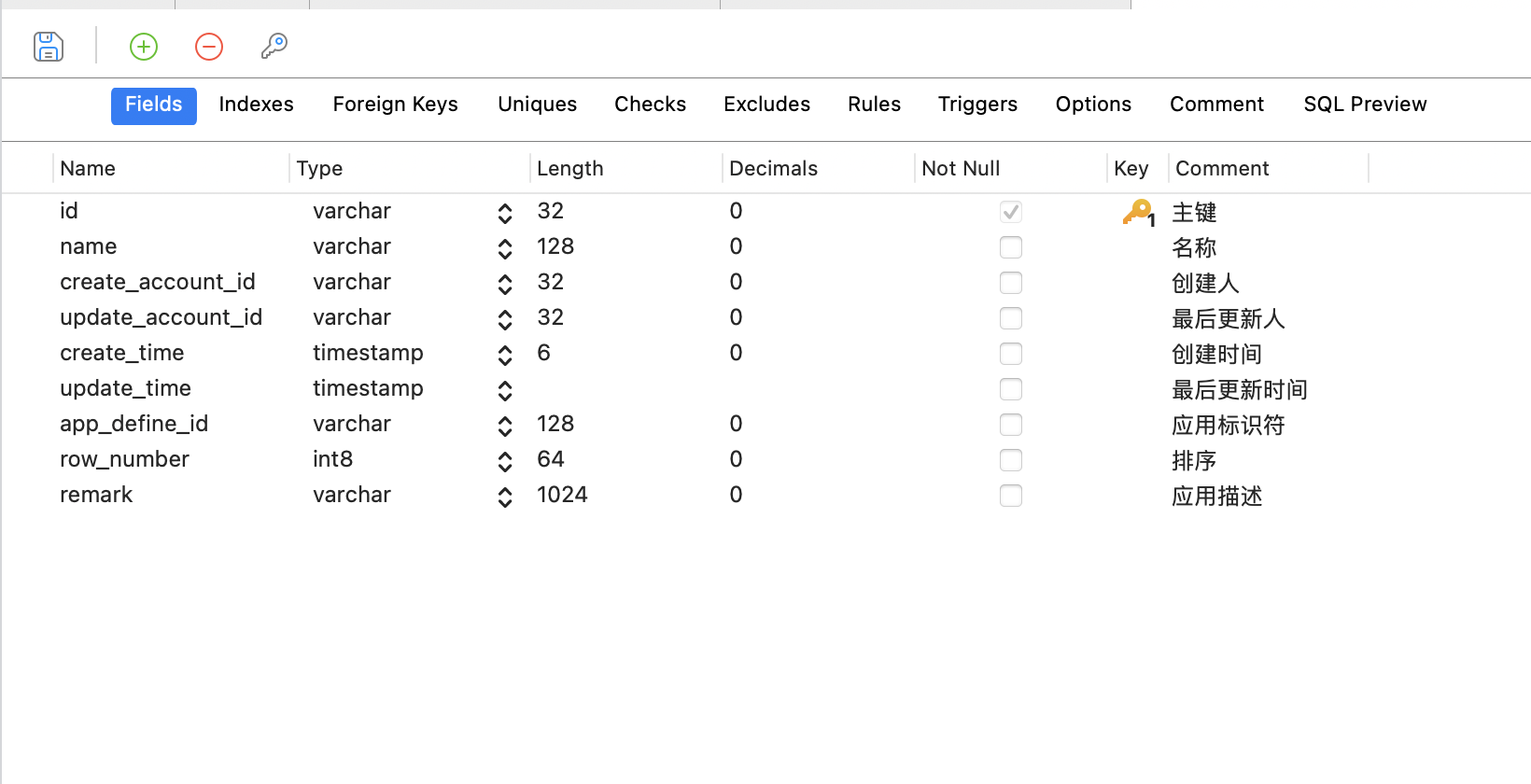Click the 'create_time' field name
The width and height of the screenshot is (1531, 784).
click(x=122, y=354)
